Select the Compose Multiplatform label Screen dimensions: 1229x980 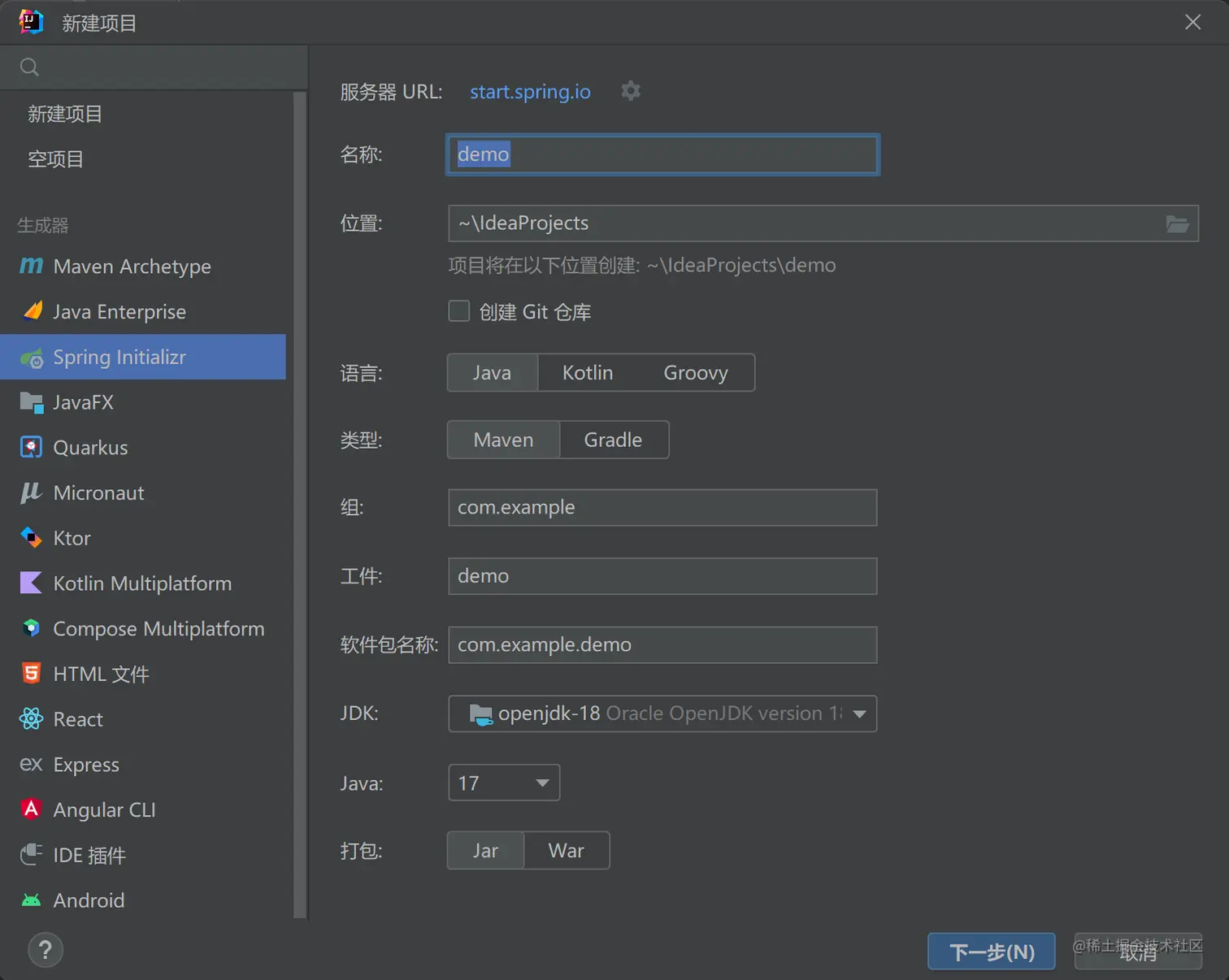click(x=159, y=629)
